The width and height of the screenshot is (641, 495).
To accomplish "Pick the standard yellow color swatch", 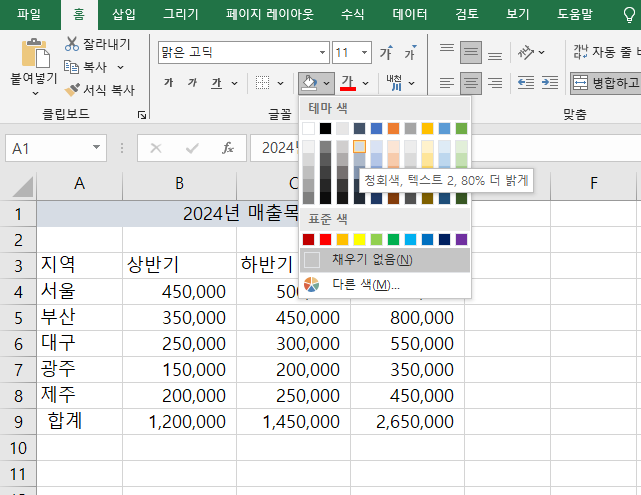I will point(359,240).
